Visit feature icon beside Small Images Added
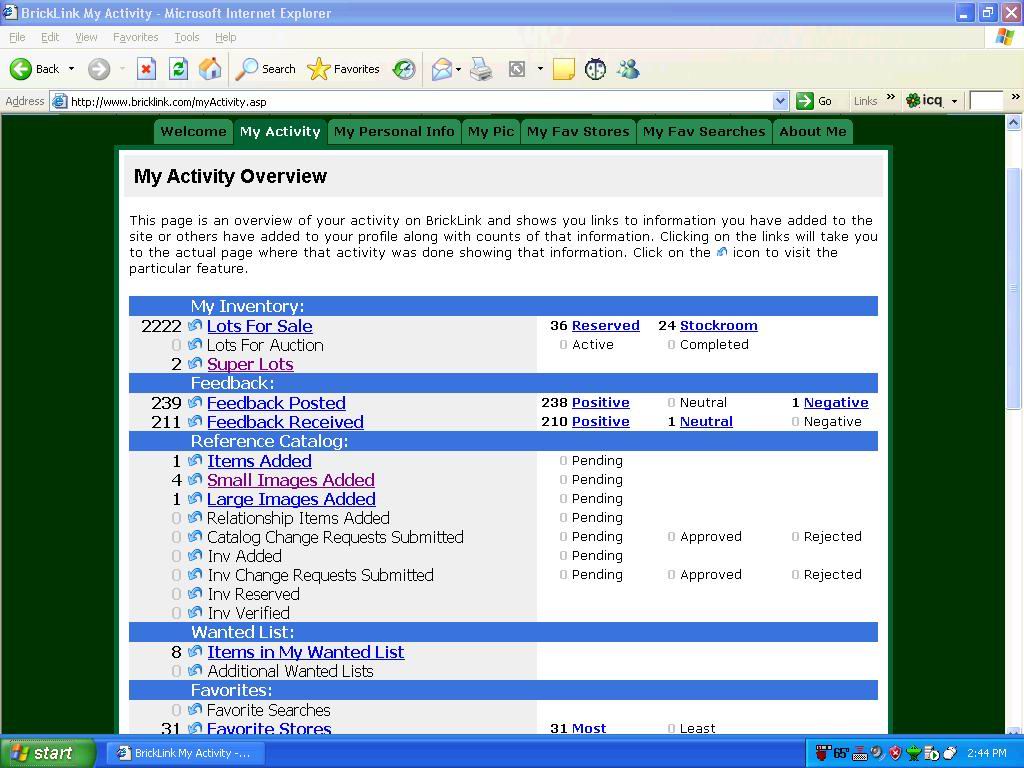Viewport: 1024px width, 768px height. click(x=195, y=479)
